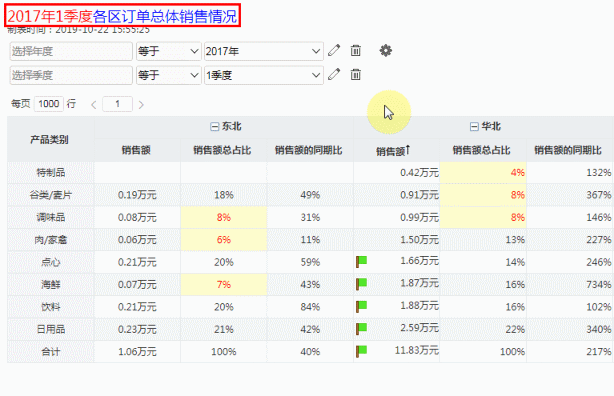Click the highlighted 8% cell for 调味品 东北

224,217
